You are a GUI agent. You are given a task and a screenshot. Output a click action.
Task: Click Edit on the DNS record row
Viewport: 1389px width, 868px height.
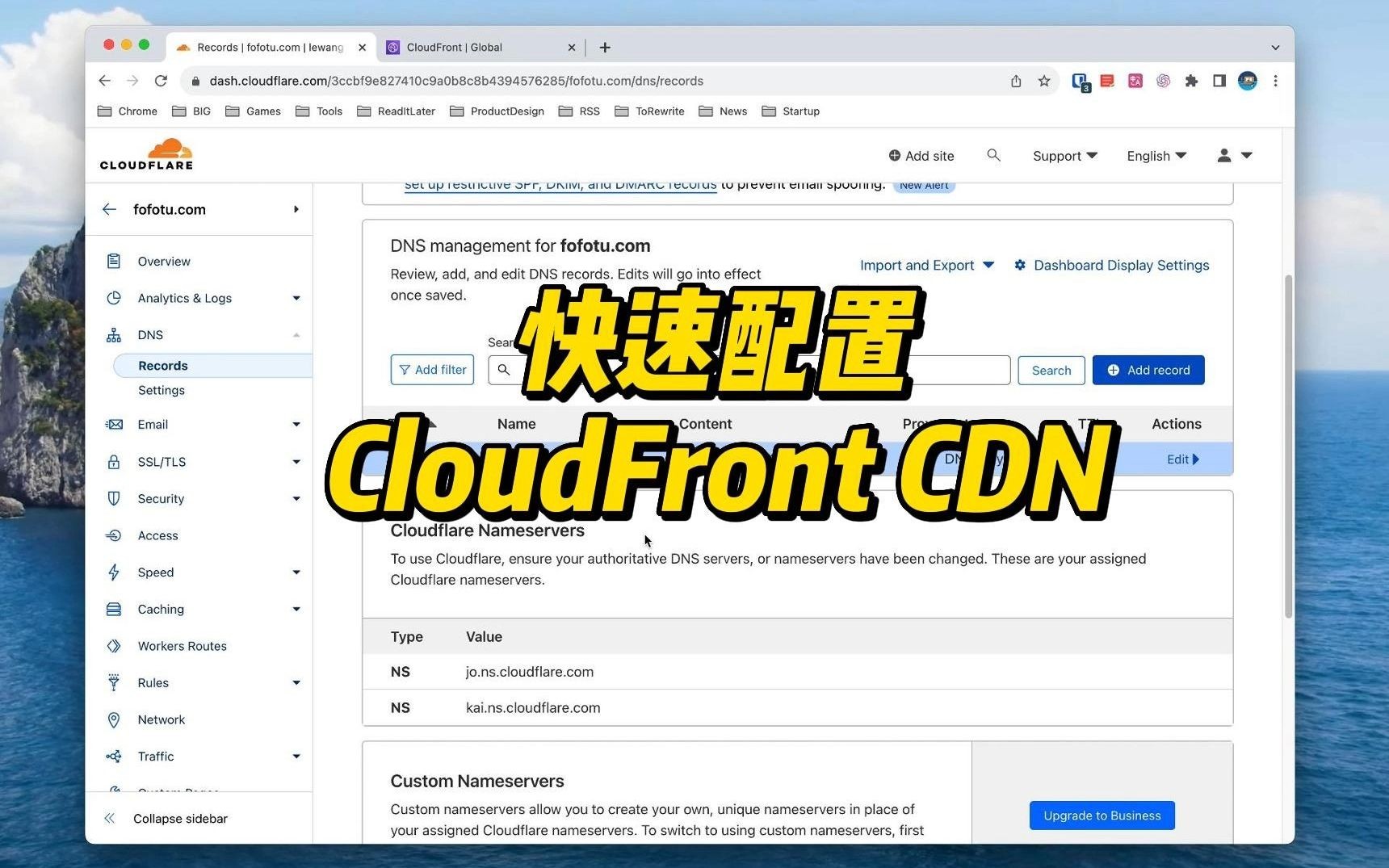point(1183,459)
